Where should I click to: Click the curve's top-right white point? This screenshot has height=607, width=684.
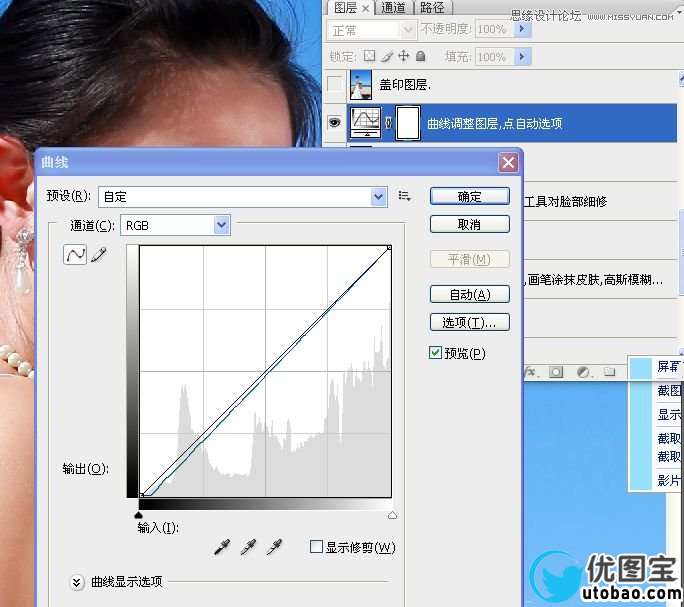point(389,248)
